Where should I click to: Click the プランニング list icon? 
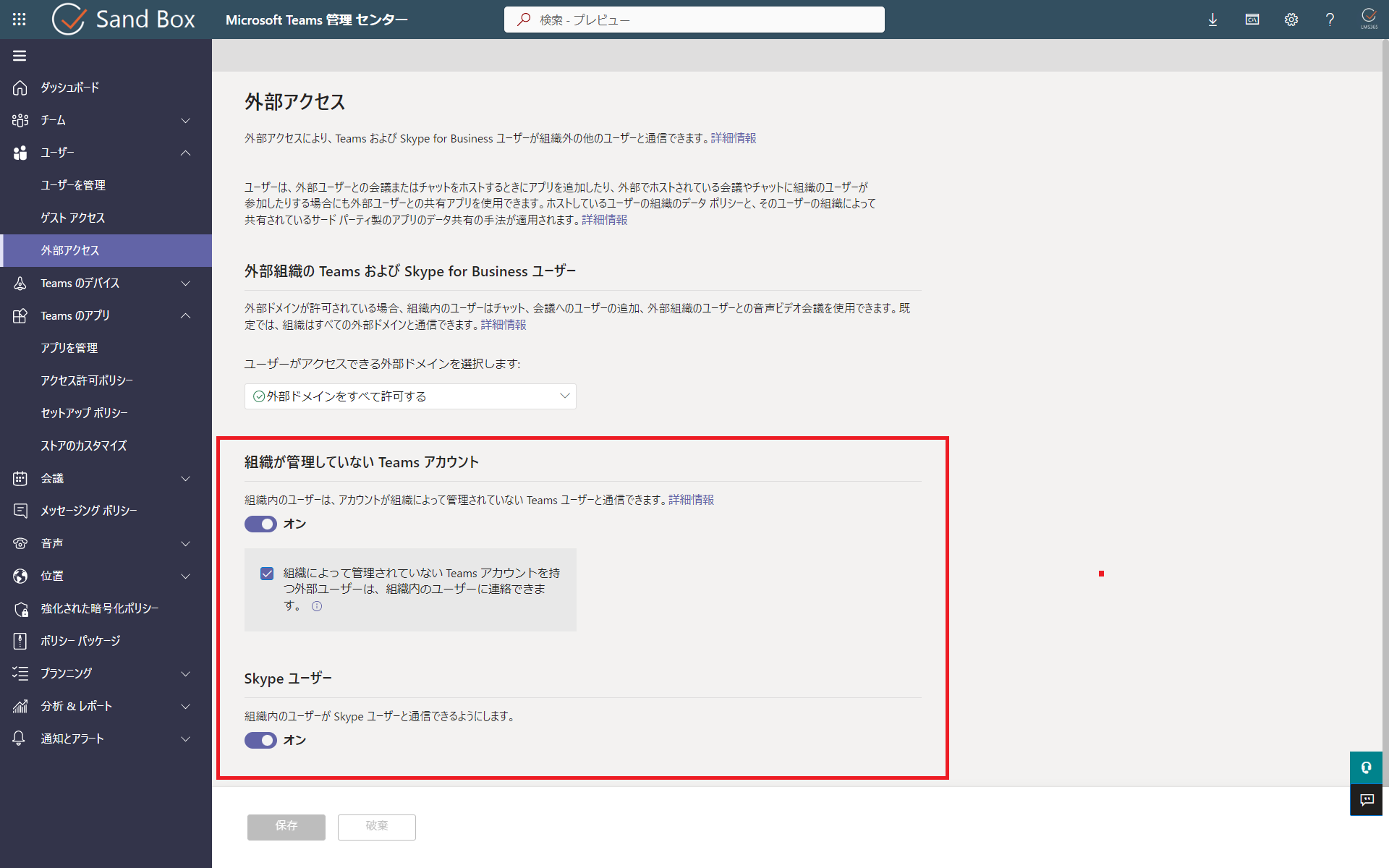[20, 673]
